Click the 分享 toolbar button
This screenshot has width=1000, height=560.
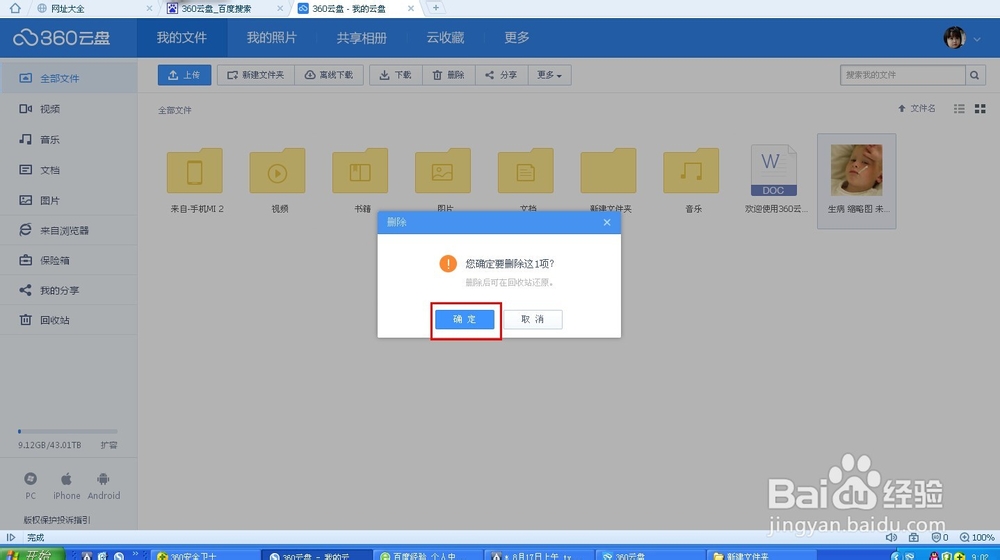[x=501, y=75]
